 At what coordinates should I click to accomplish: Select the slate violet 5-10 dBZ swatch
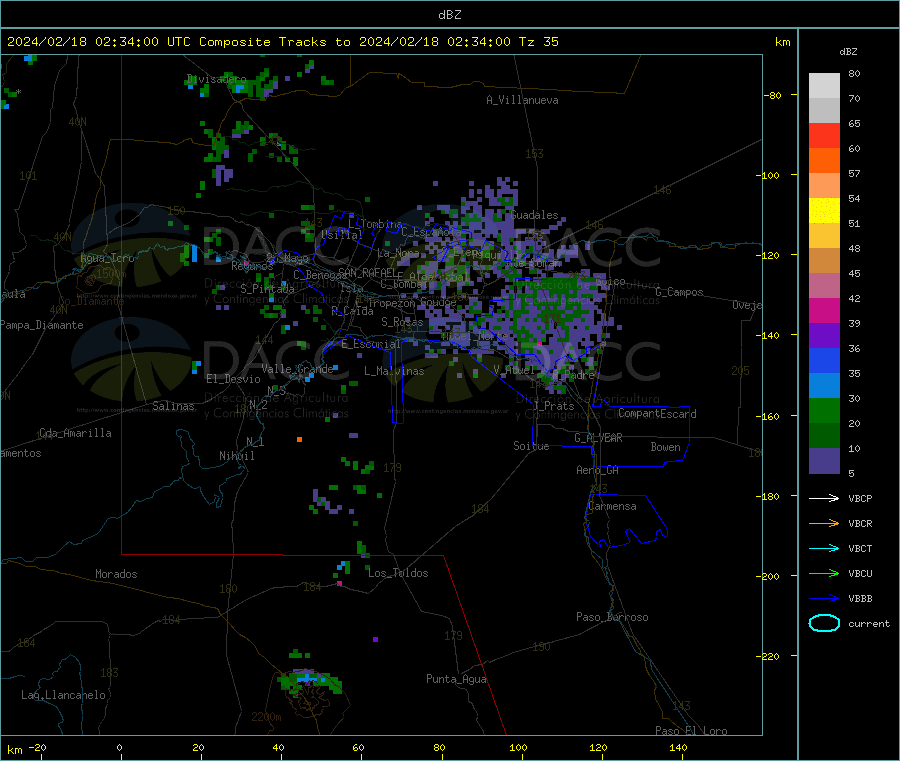coord(824,460)
